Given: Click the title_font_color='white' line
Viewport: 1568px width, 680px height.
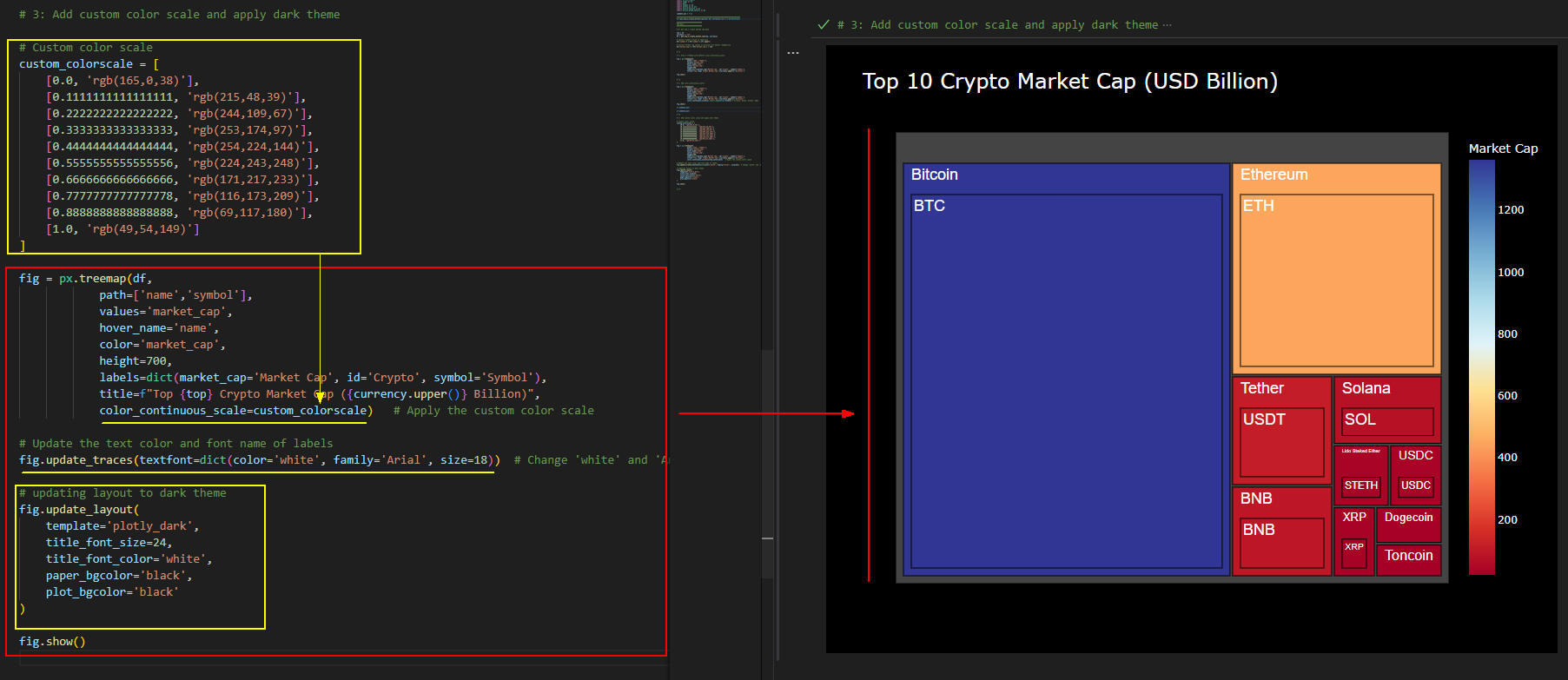Looking at the screenshot, I should click(x=129, y=559).
